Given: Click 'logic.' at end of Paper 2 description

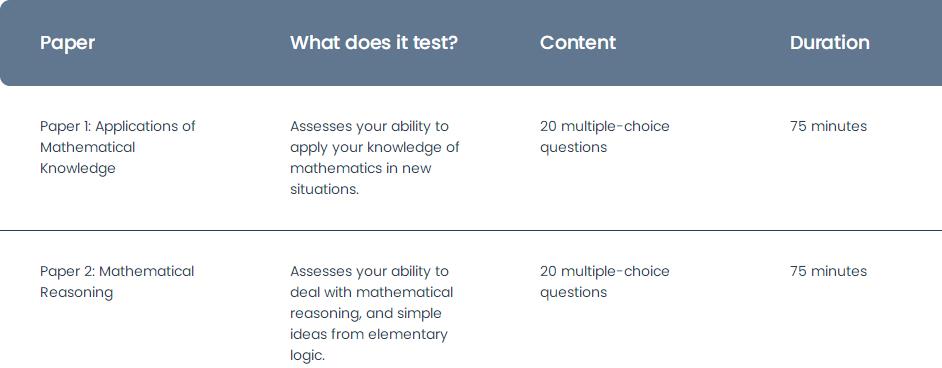Looking at the screenshot, I should pyautogui.click(x=307, y=355).
